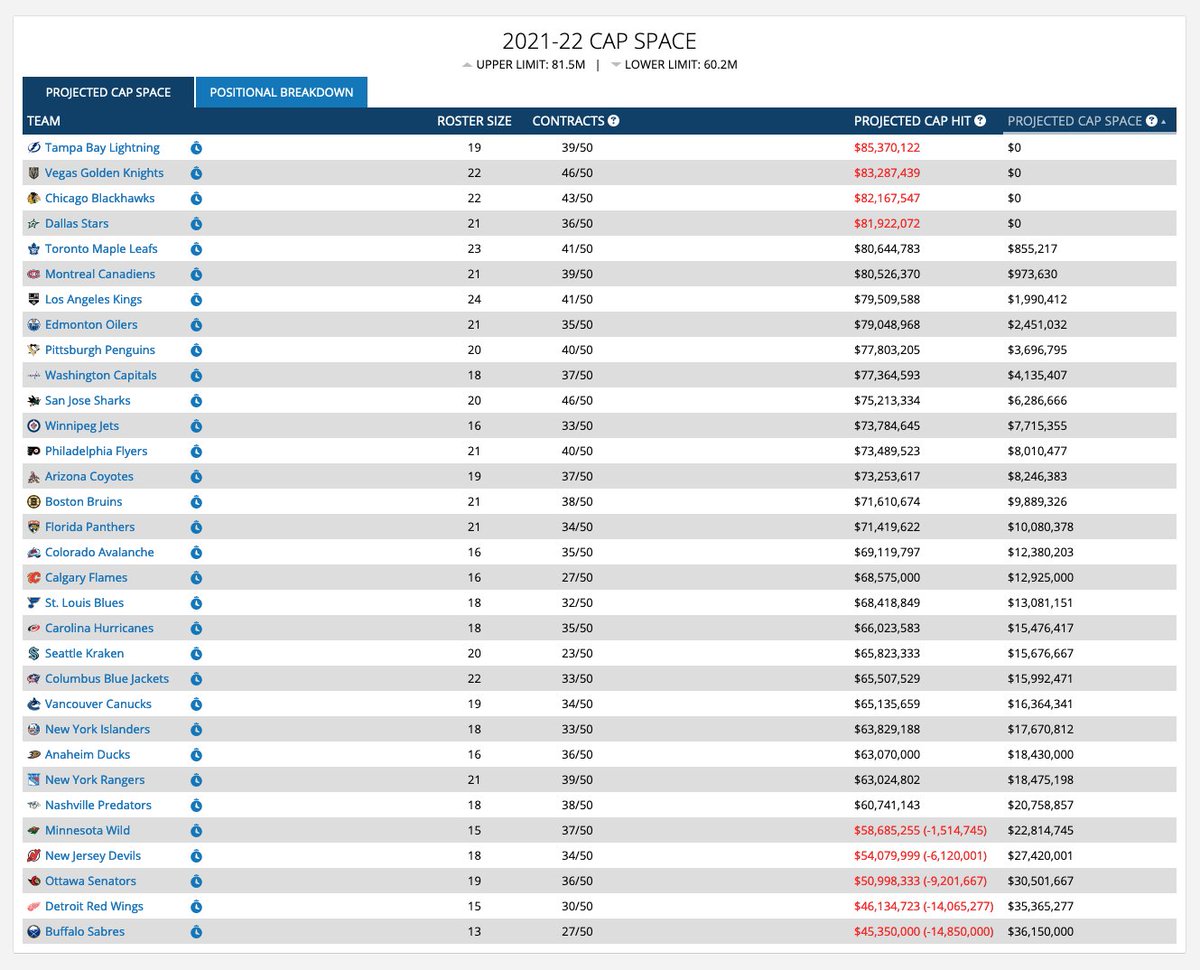Sort table by Roster Size column

coord(474,121)
